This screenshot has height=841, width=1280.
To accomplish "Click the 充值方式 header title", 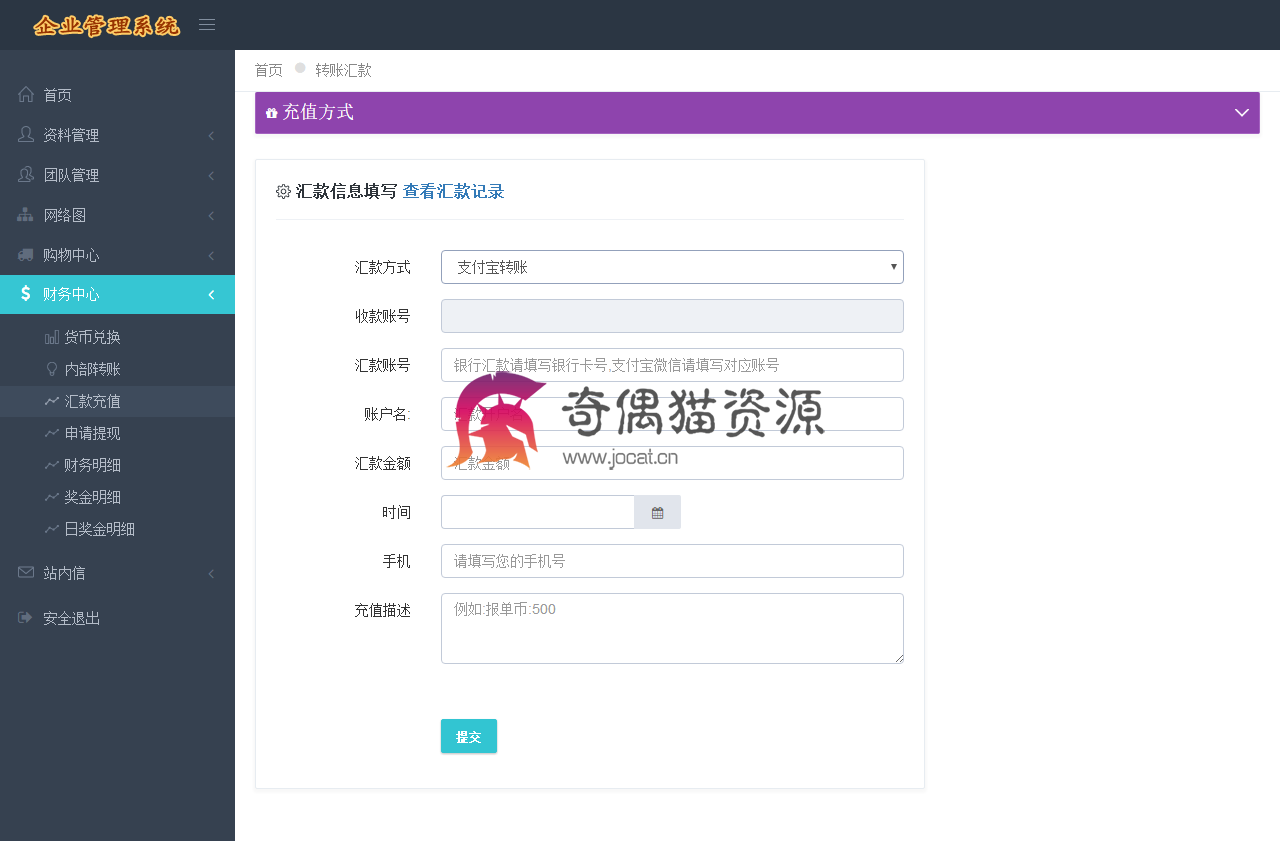I will pos(318,112).
